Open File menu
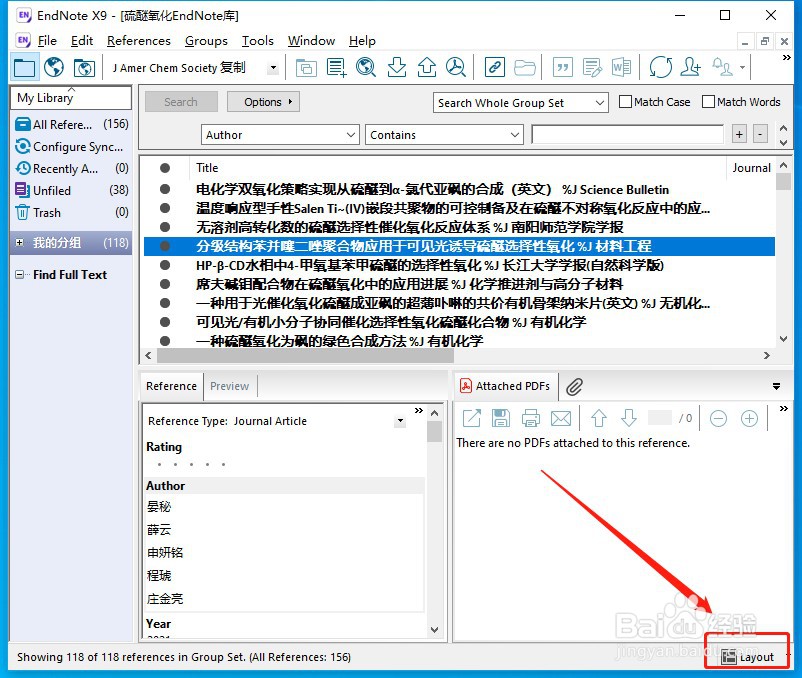 [47, 40]
